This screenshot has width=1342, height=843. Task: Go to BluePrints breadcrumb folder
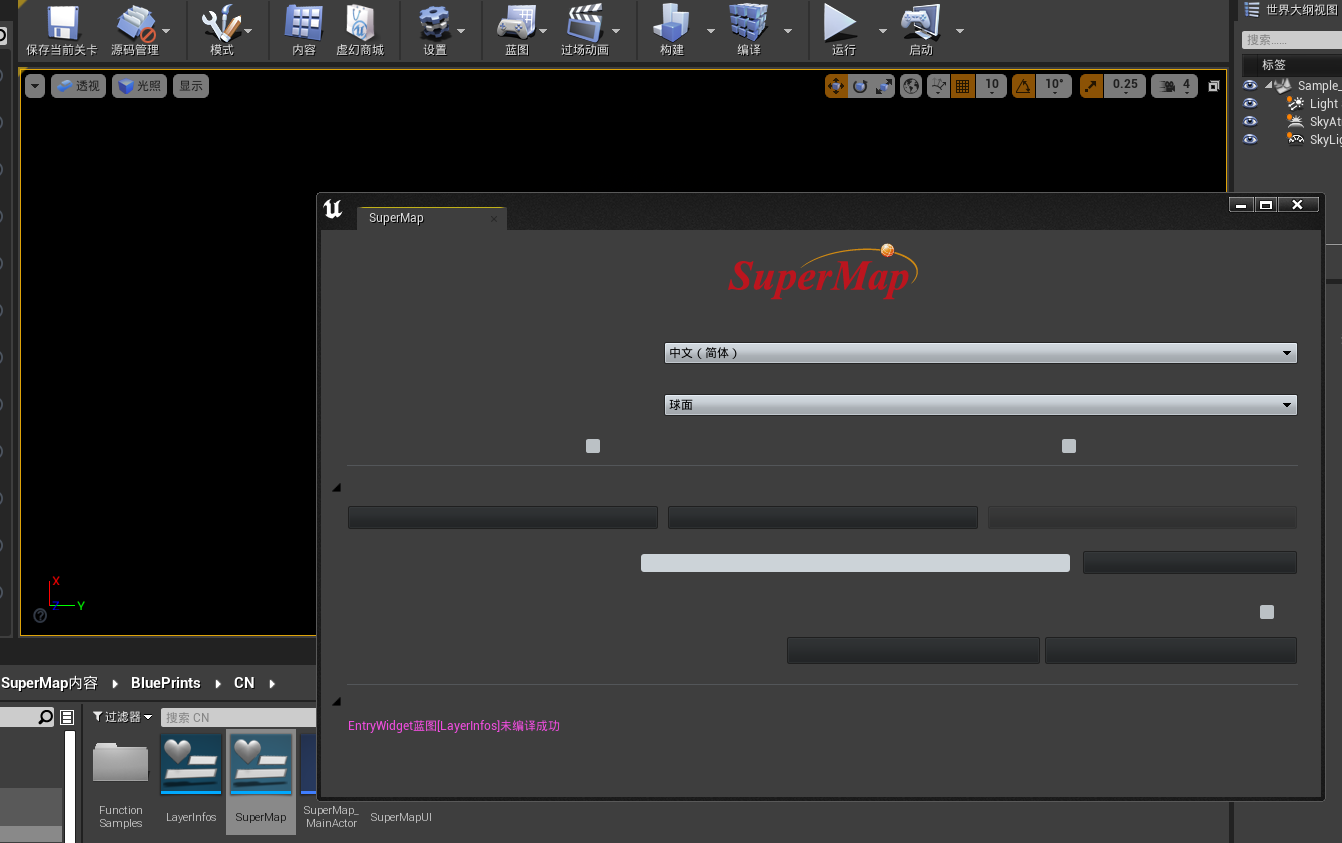coord(166,683)
